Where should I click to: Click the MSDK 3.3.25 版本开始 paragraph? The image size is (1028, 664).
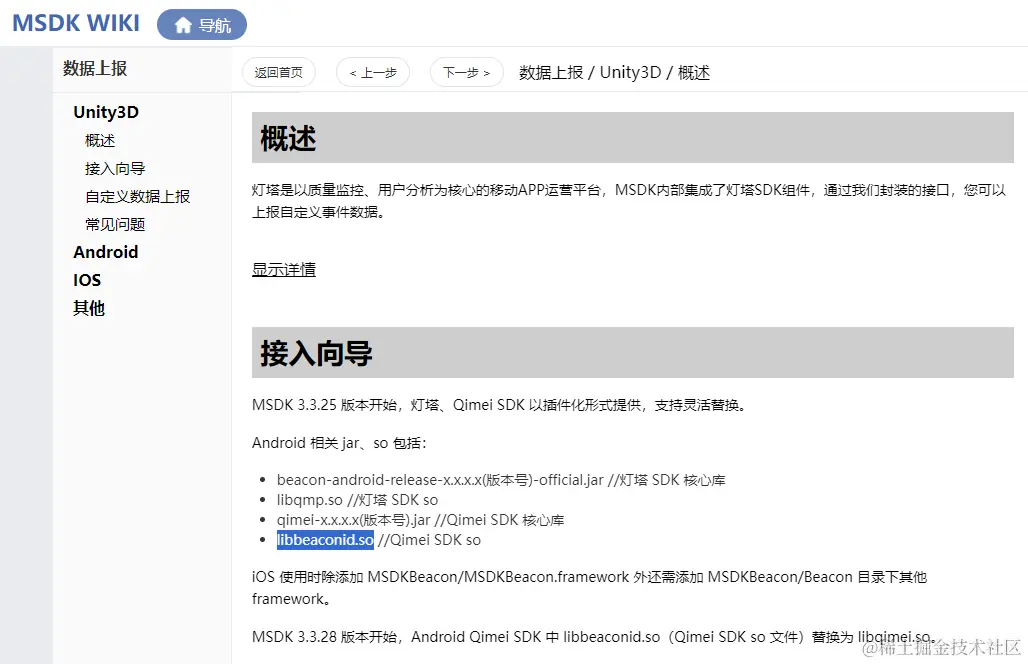coord(500,405)
